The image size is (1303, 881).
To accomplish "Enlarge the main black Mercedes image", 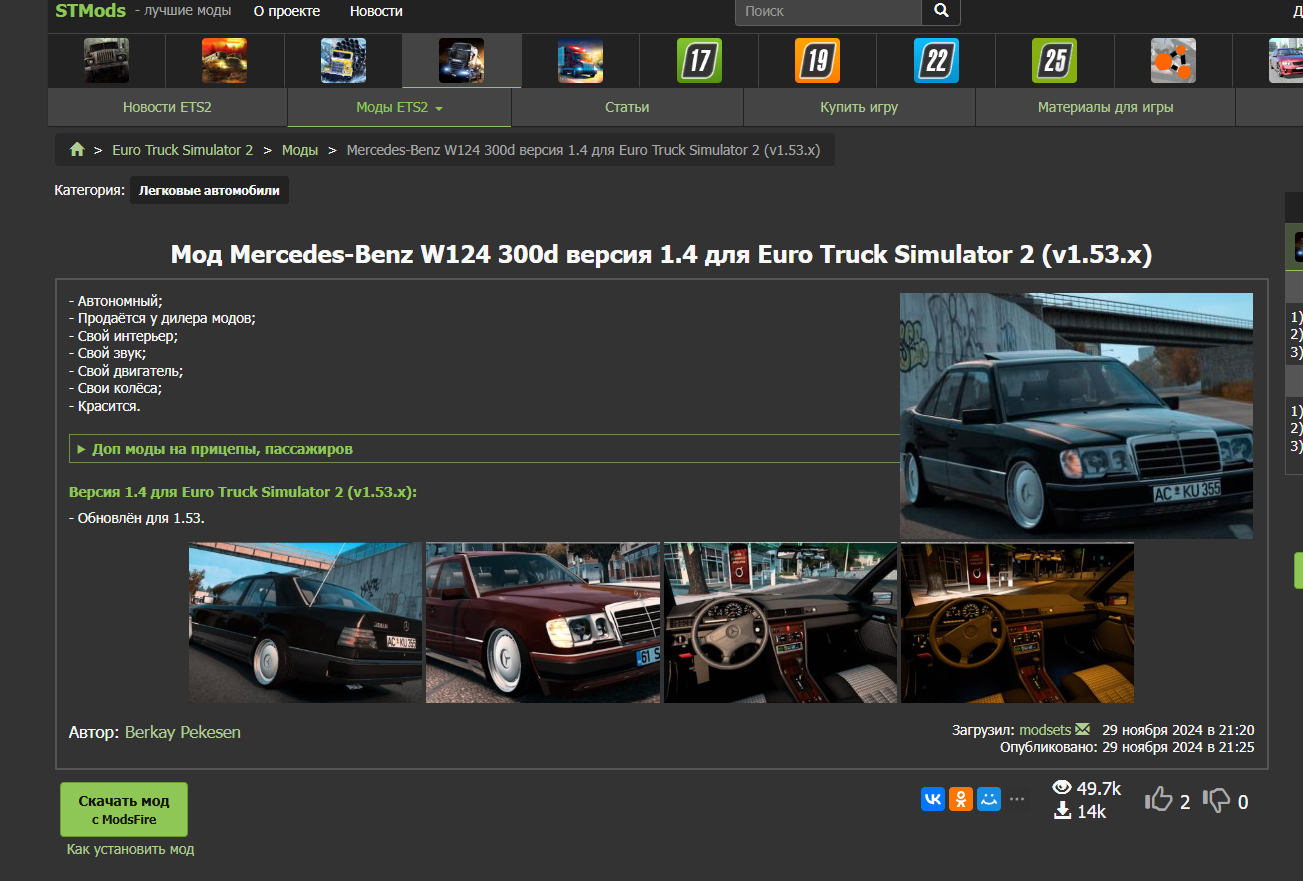I will coord(1076,416).
